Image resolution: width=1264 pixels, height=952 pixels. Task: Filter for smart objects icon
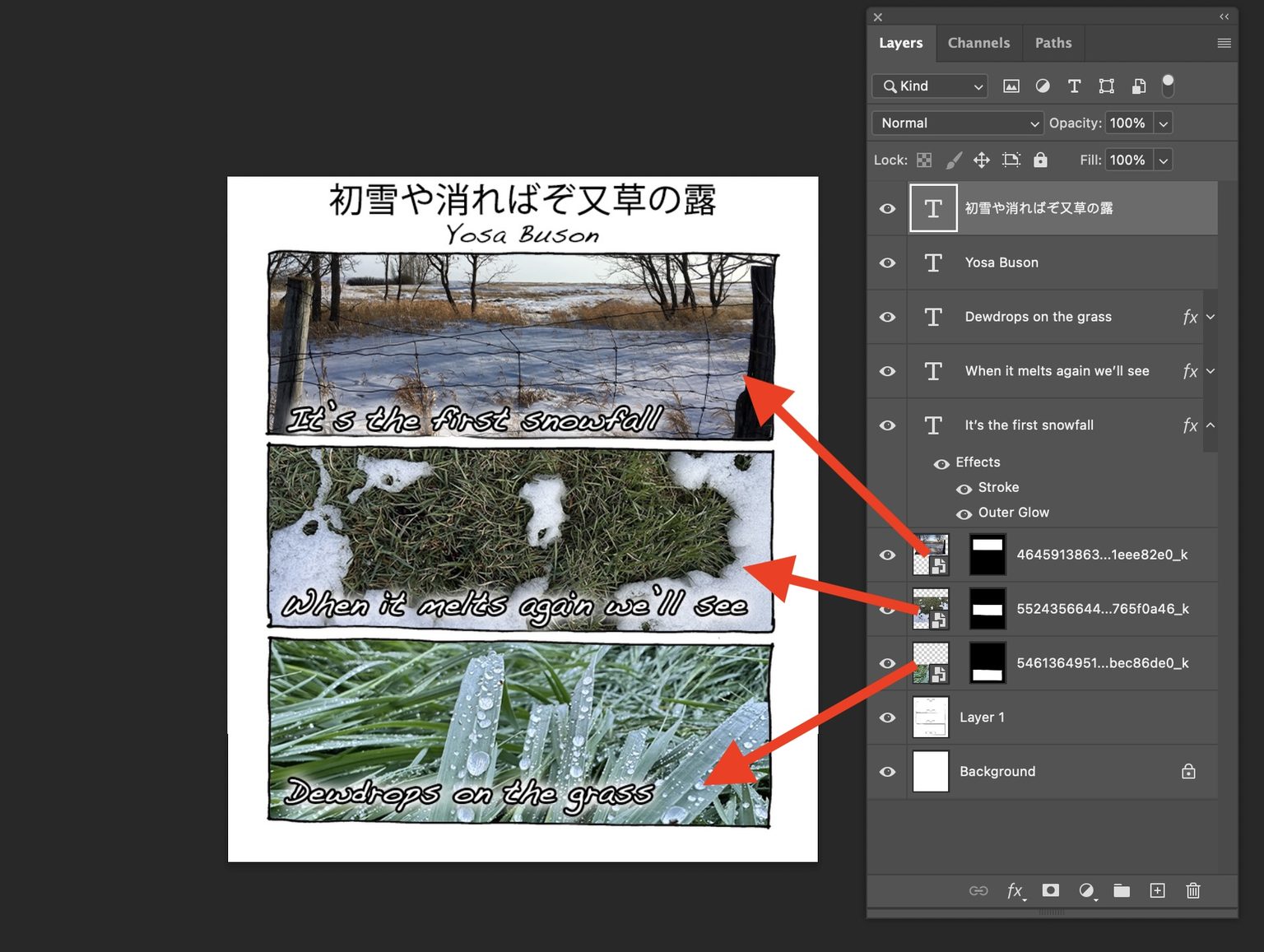(x=1139, y=86)
